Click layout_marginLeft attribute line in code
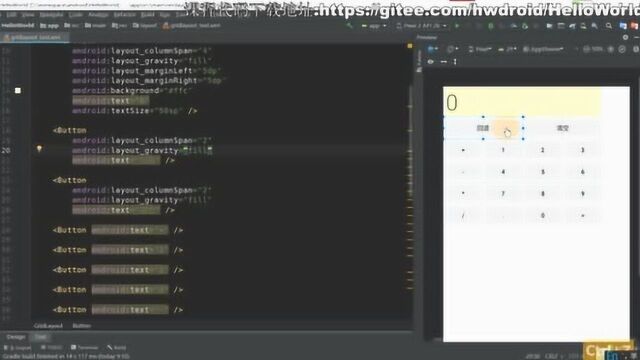Viewport: 640px width, 360px height. click(147, 71)
